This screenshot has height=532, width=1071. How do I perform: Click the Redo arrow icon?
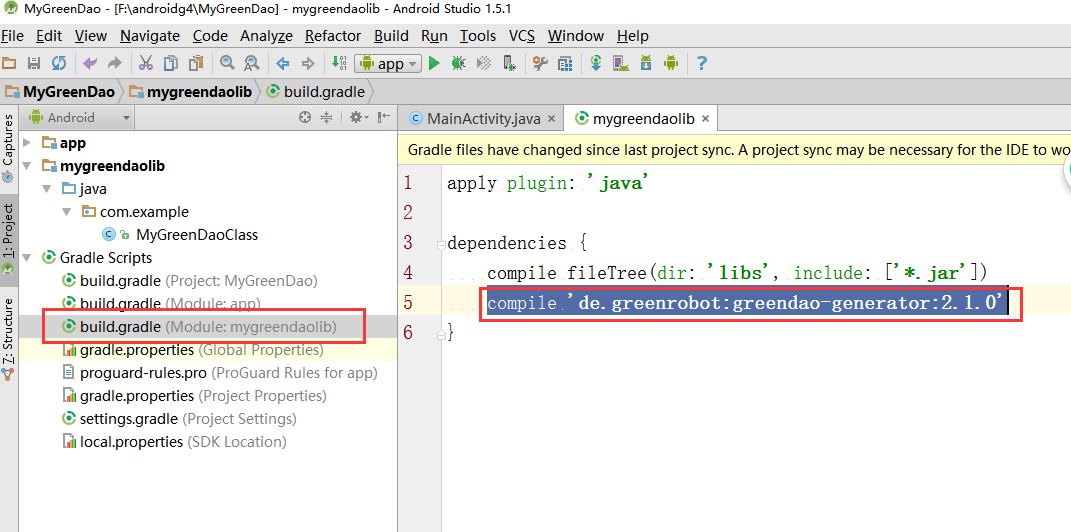[115, 64]
